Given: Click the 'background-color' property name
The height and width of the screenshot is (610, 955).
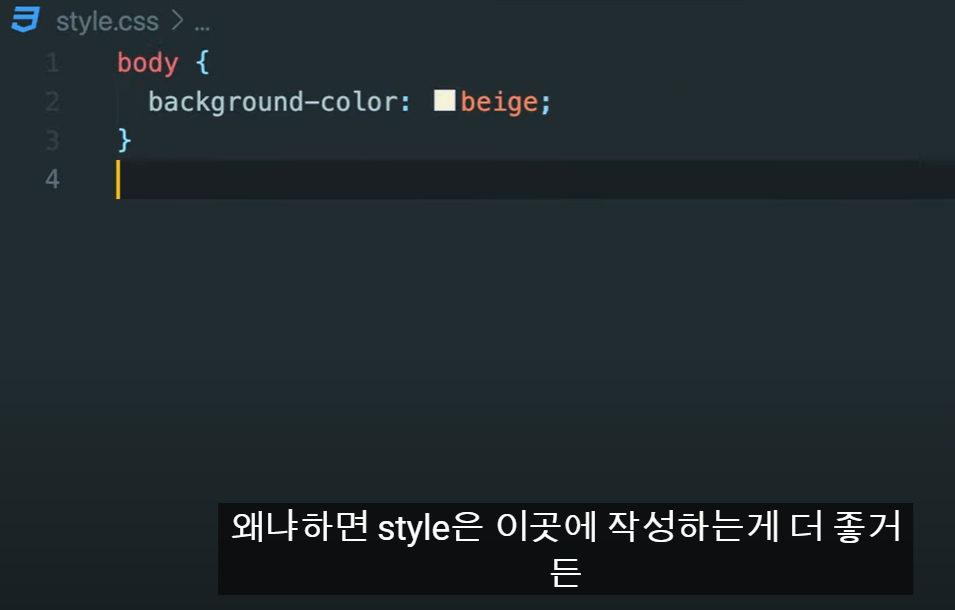Looking at the screenshot, I should point(273,102).
